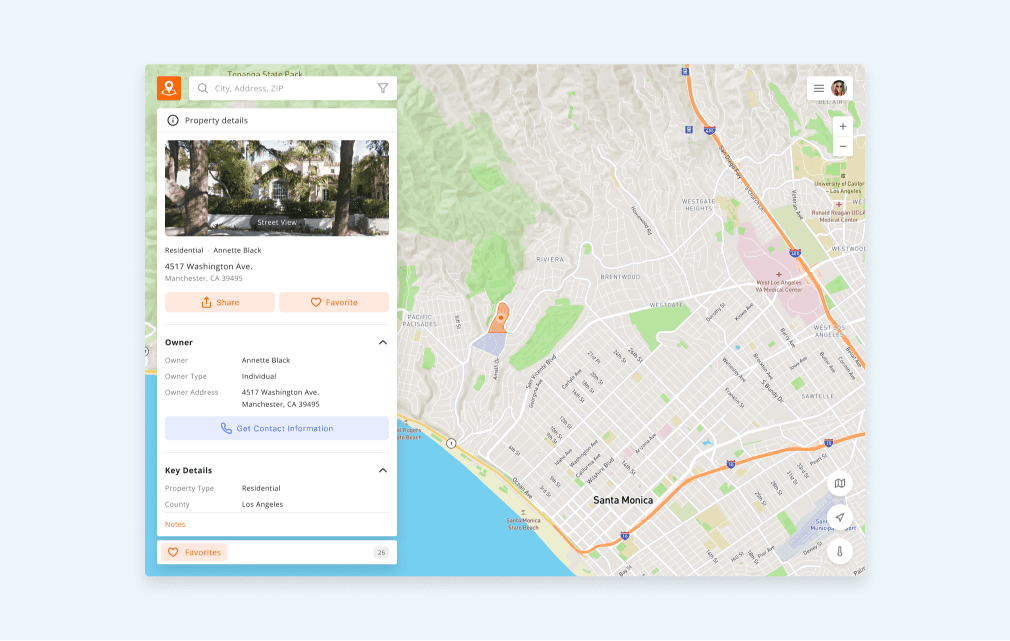
Task: Click the 4517 Washington Ave. address title
Action: [x=209, y=266]
